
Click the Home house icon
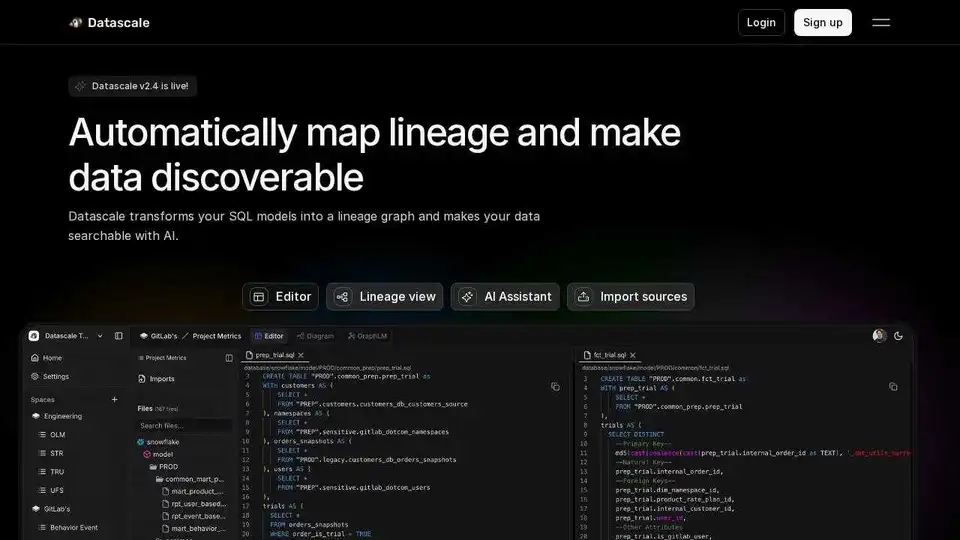[x=35, y=358]
